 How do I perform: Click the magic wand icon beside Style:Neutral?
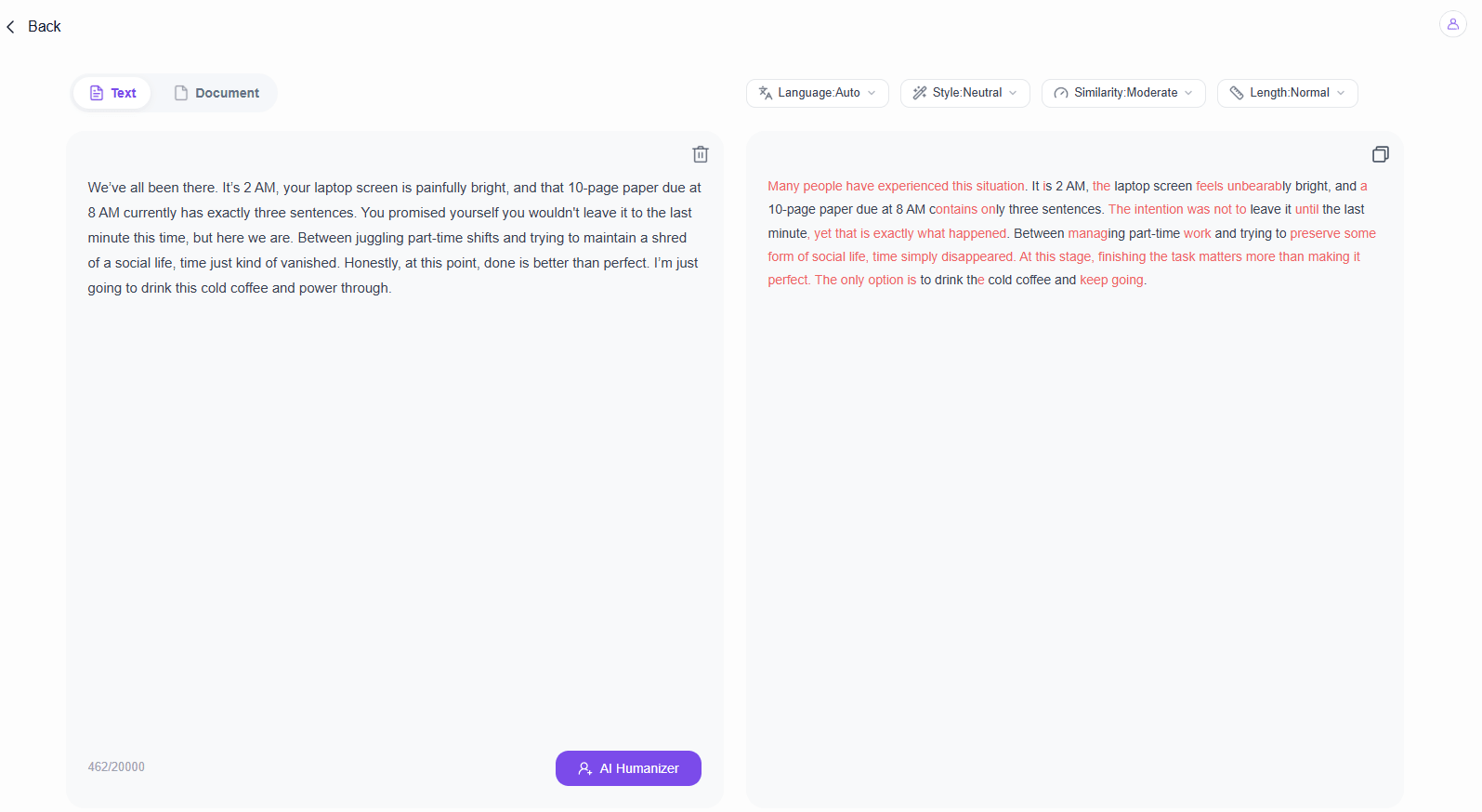click(x=920, y=93)
